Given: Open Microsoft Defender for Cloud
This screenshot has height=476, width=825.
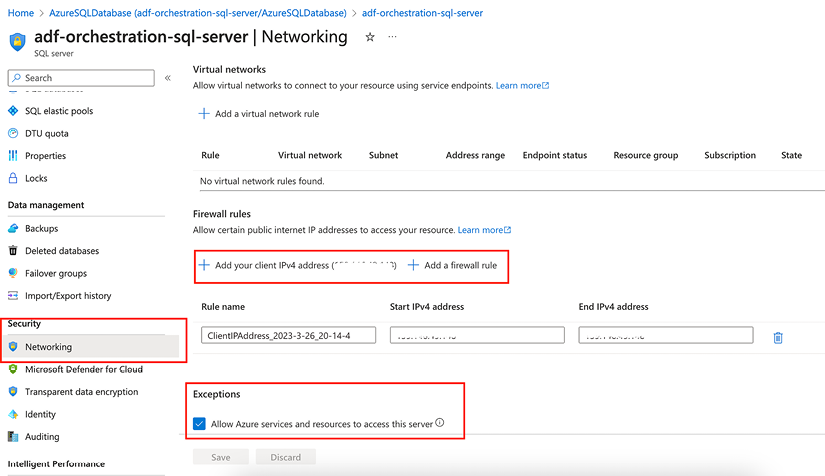Looking at the screenshot, I should pyautogui.click(x=84, y=369).
